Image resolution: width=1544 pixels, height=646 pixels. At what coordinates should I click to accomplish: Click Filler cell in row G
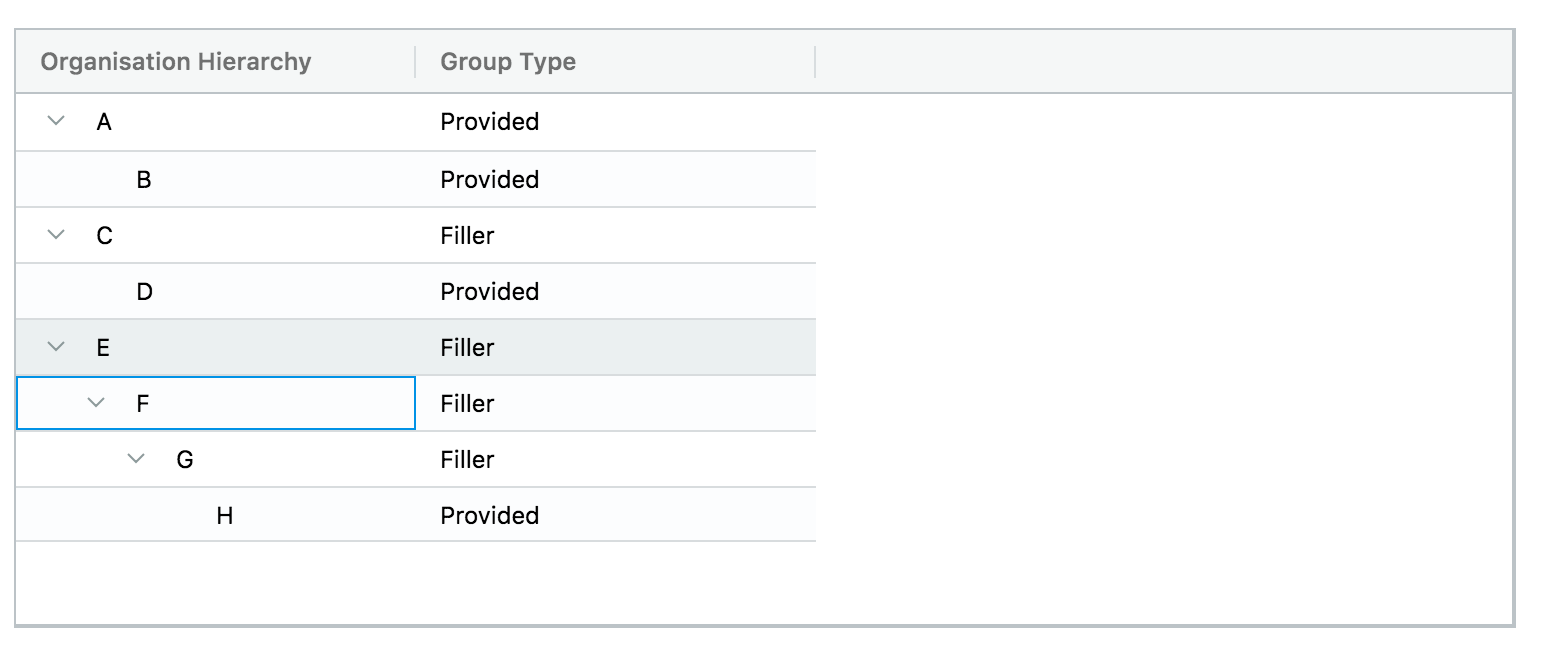point(467,460)
